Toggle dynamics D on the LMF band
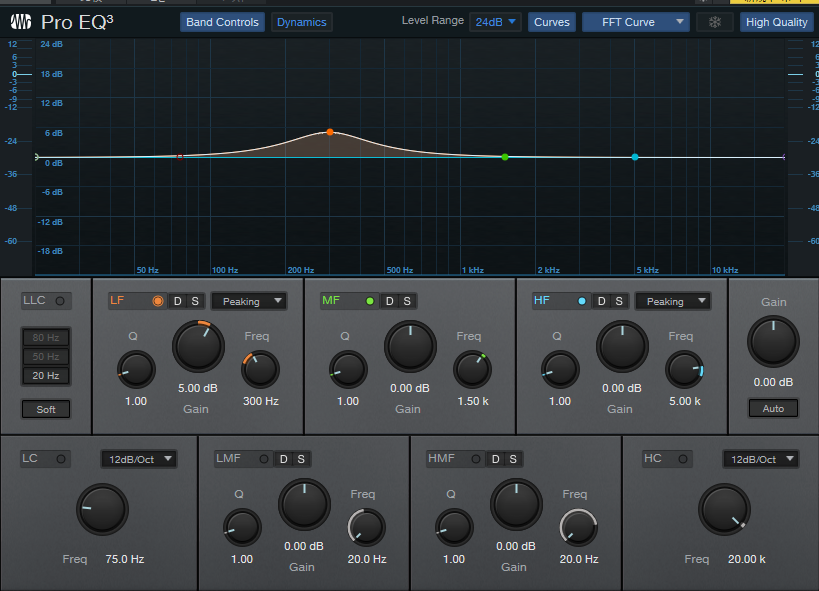The image size is (819, 591). [284, 459]
